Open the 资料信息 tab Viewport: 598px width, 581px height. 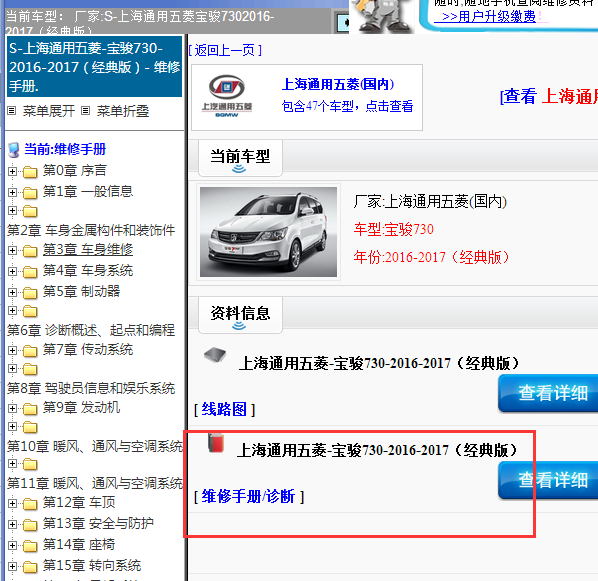click(x=240, y=315)
